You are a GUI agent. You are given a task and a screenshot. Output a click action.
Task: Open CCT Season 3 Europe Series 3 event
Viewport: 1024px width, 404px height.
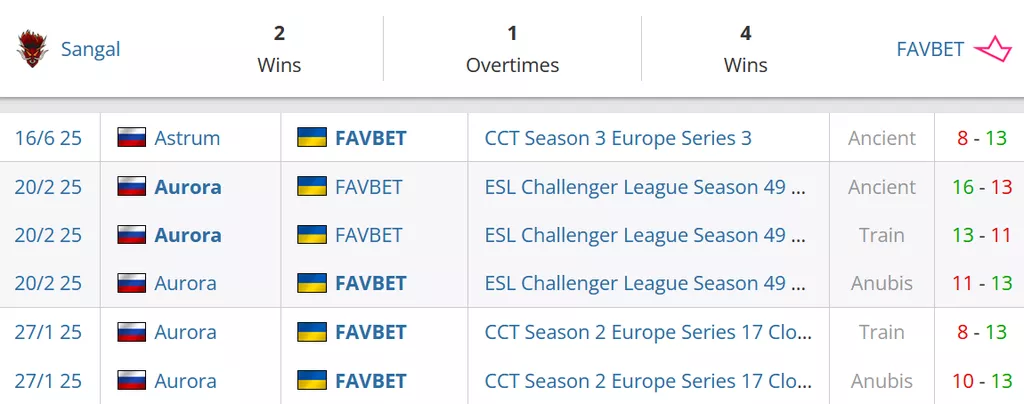(618, 138)
